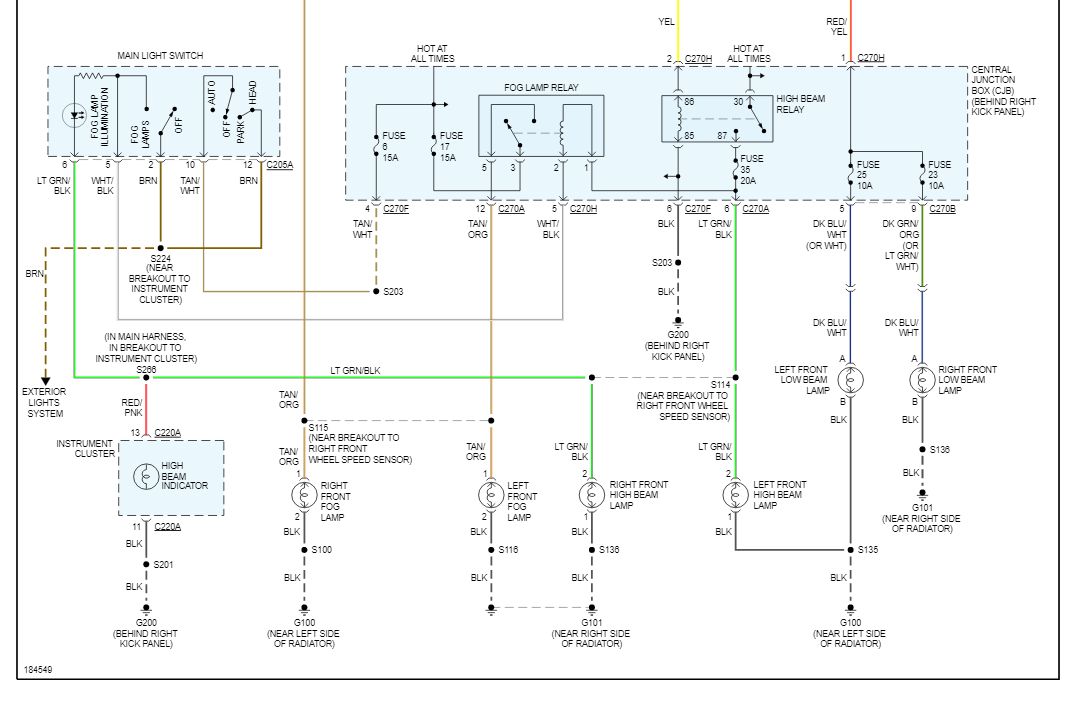Select the Right Front Fog Lamp symbol
1089x717 pixels.
(x=304, y=495)
